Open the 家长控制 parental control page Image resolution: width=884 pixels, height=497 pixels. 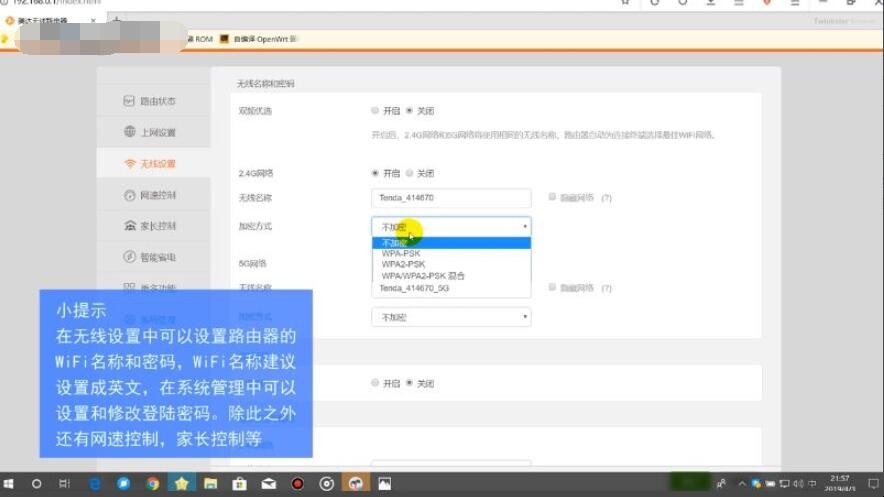click(149, 226)
